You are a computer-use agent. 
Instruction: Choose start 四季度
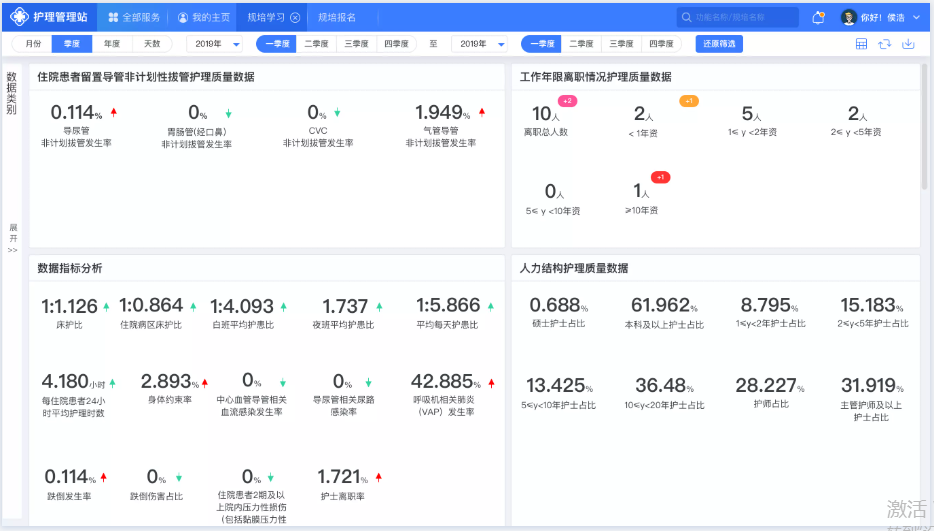pos(397,44)
